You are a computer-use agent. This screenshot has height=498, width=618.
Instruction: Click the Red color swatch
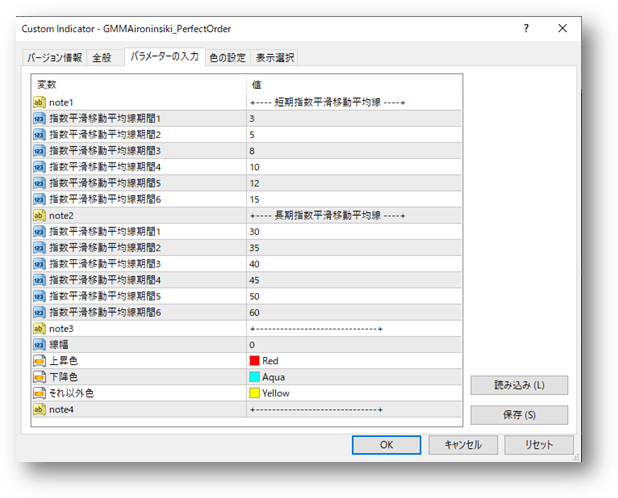(255, 361)
